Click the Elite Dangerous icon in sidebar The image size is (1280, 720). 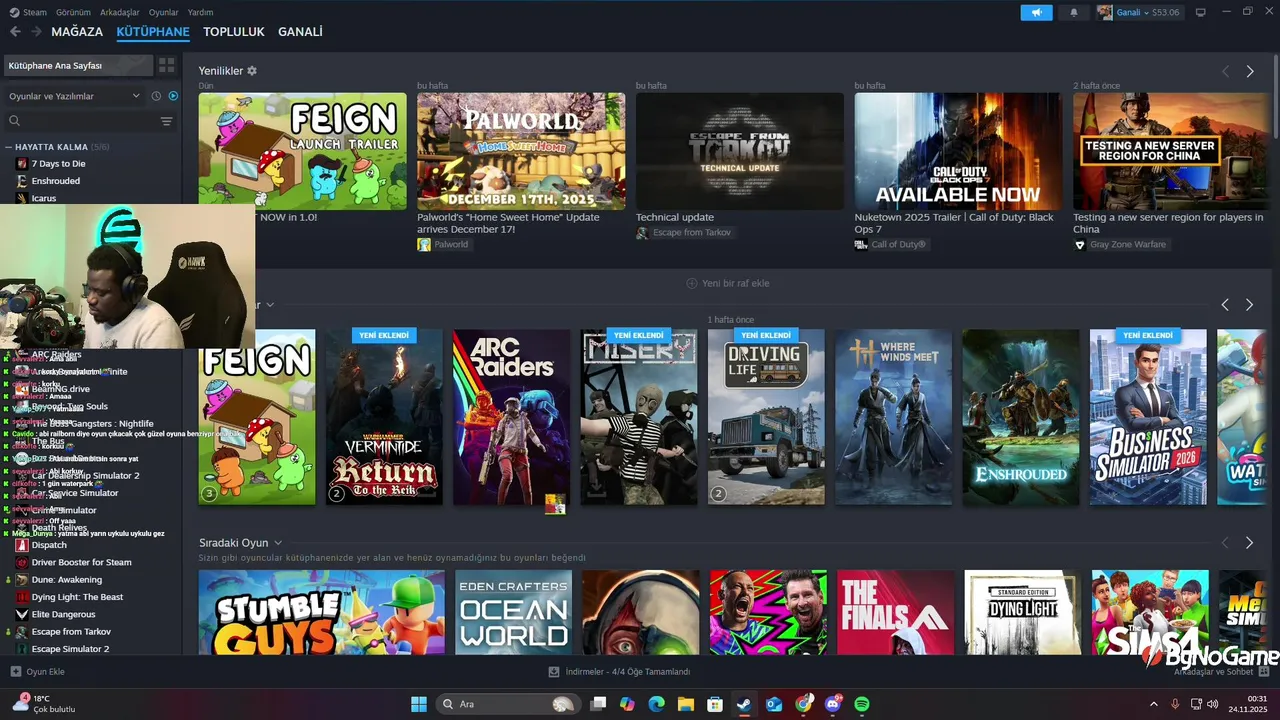(x=22, y=614)
